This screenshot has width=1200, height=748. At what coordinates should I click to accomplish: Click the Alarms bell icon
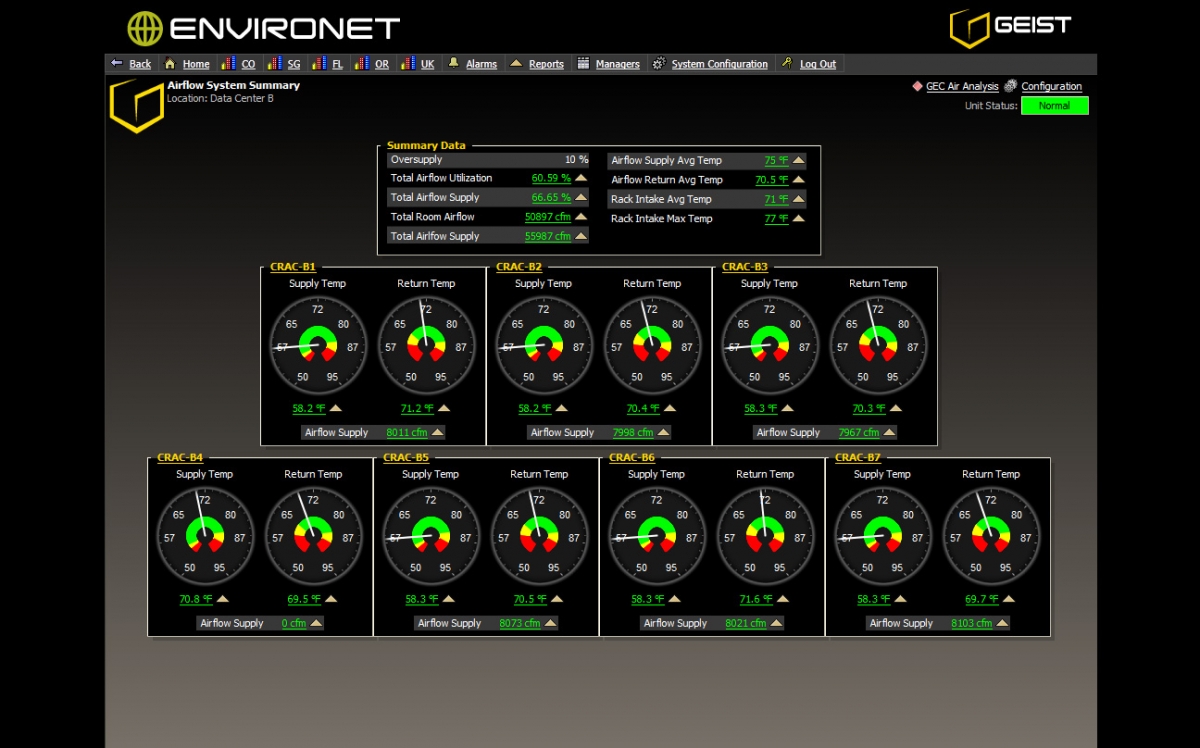(454, 63)
